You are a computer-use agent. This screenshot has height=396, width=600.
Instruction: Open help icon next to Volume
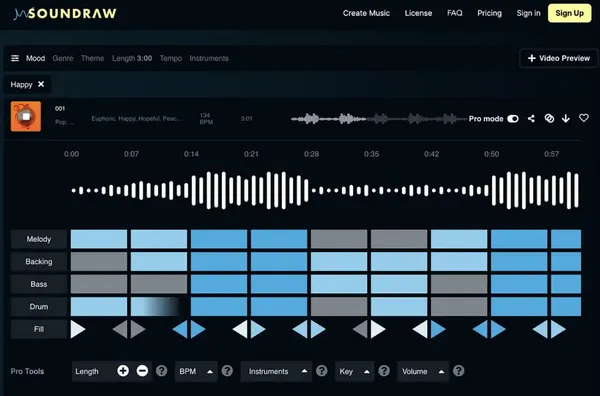[458, 371]
